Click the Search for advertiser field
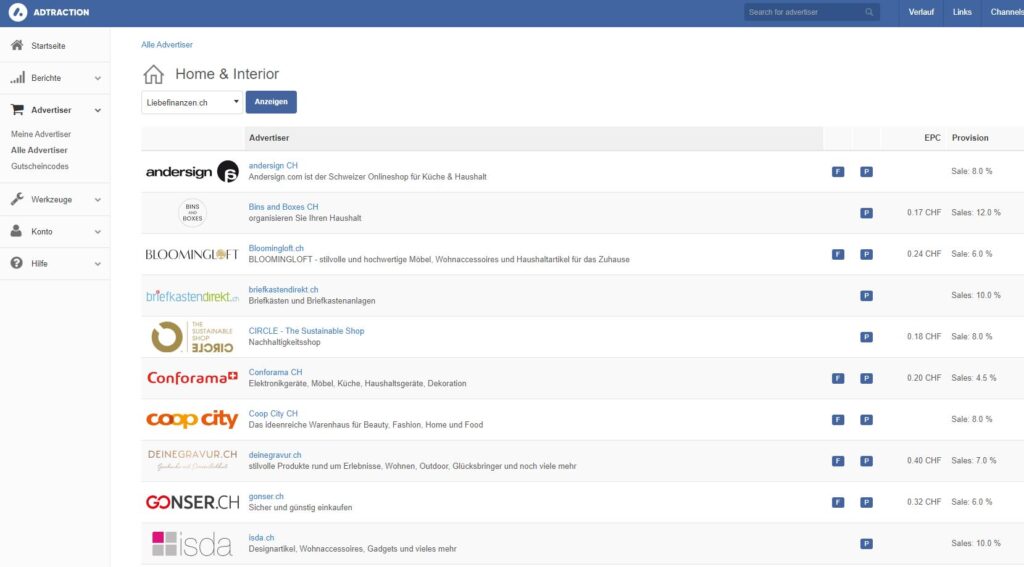 [x=811, y=12]
